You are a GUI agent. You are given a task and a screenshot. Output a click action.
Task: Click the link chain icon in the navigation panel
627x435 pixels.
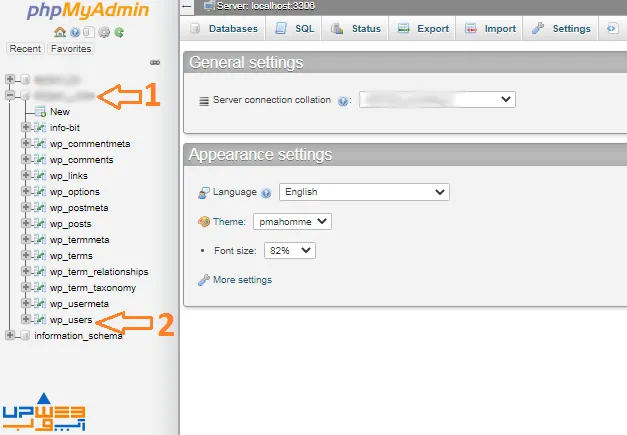click(x=155, y=62)
